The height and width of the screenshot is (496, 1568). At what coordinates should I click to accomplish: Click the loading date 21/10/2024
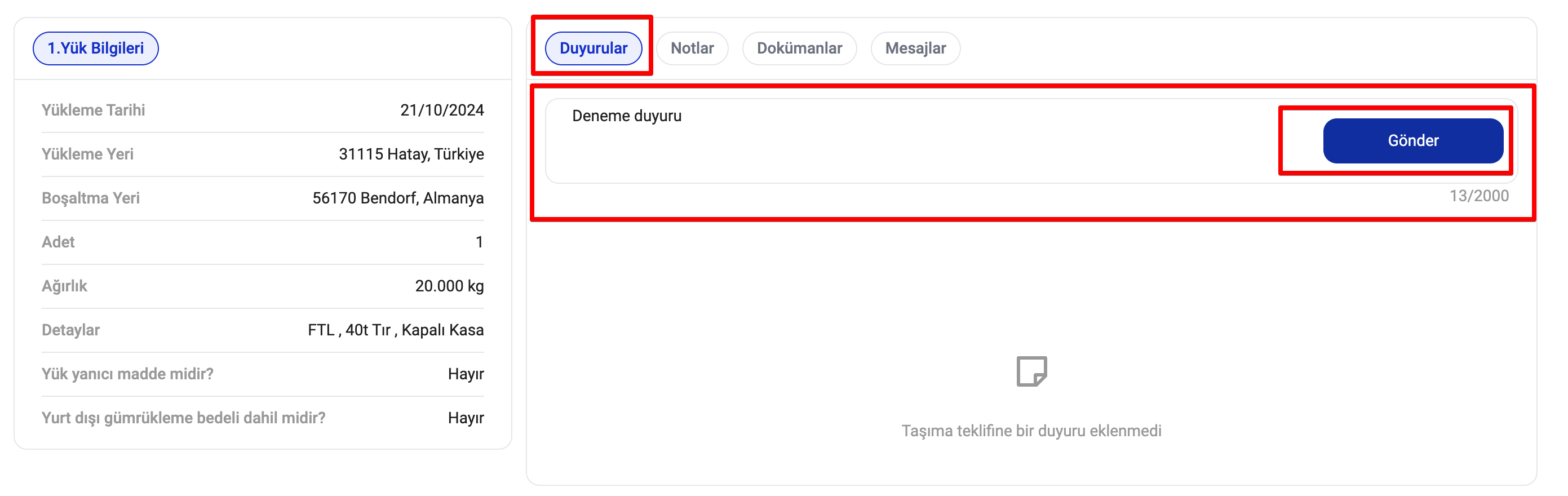click(441, 110)
